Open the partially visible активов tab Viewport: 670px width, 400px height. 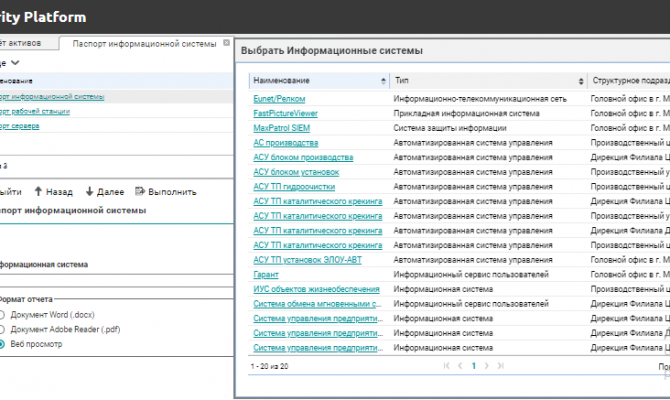(x=25, y=44)
